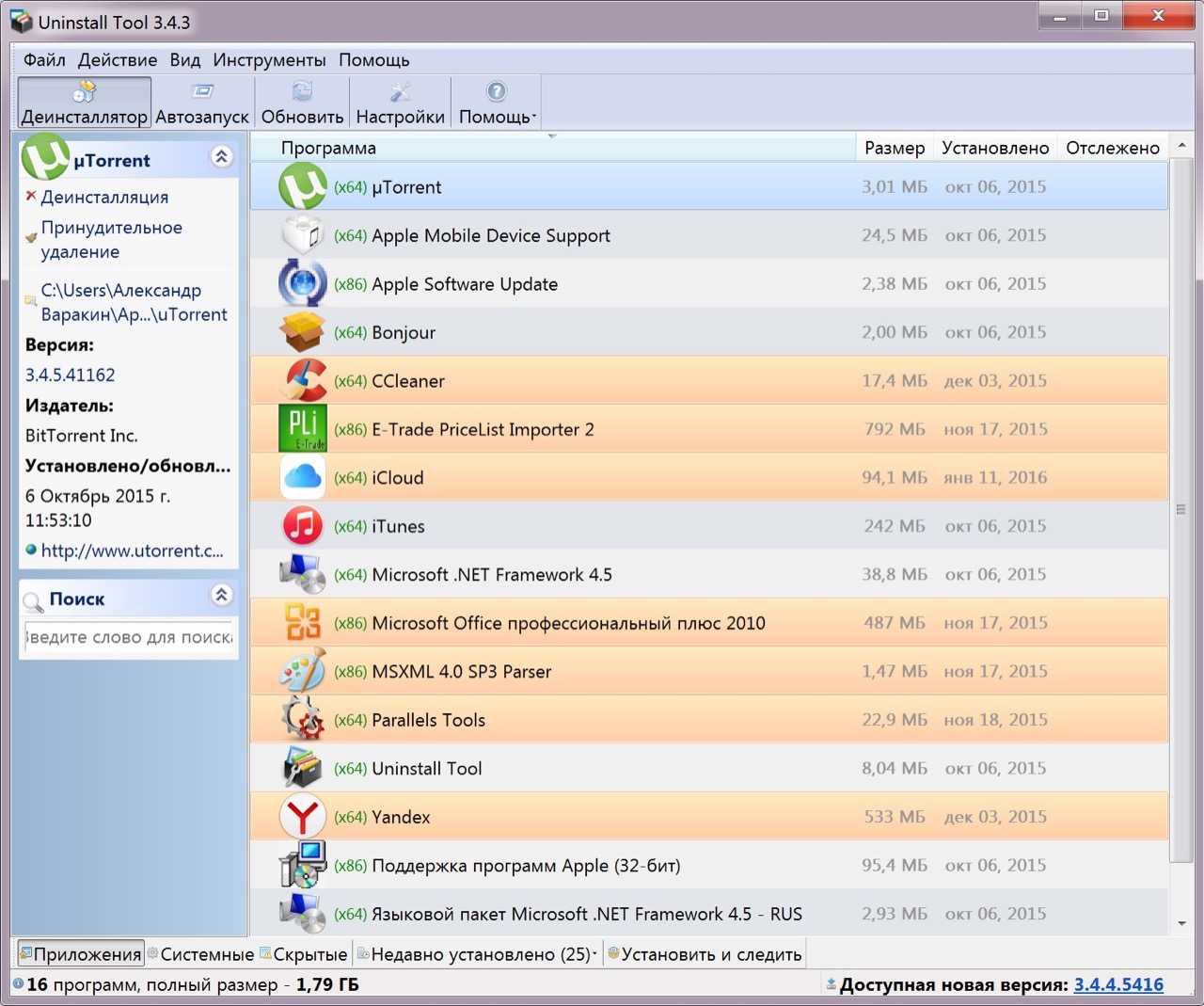Switch to the Скрытые tab
Screen dimensions: 1204x1006
(x=304, y=954)
